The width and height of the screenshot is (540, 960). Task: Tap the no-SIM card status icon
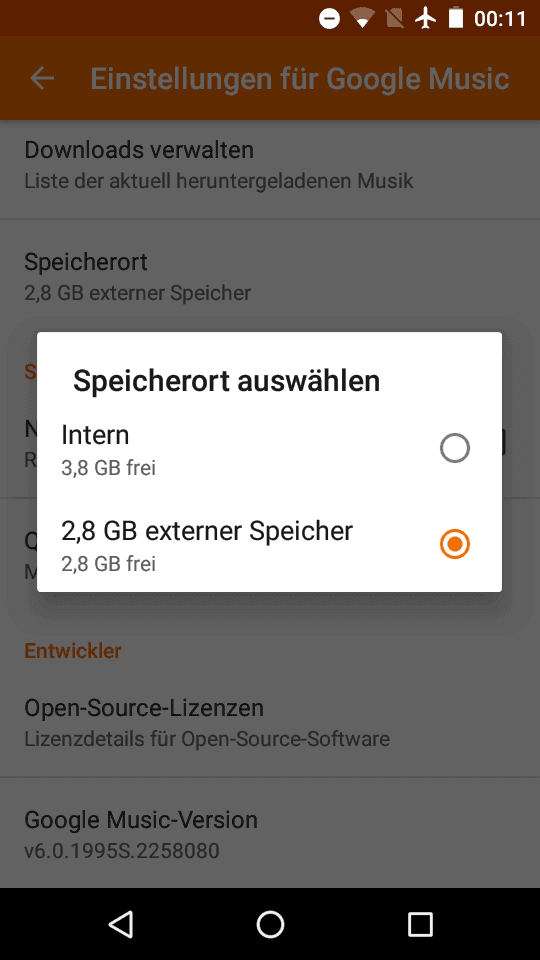[x=394, y=19]
